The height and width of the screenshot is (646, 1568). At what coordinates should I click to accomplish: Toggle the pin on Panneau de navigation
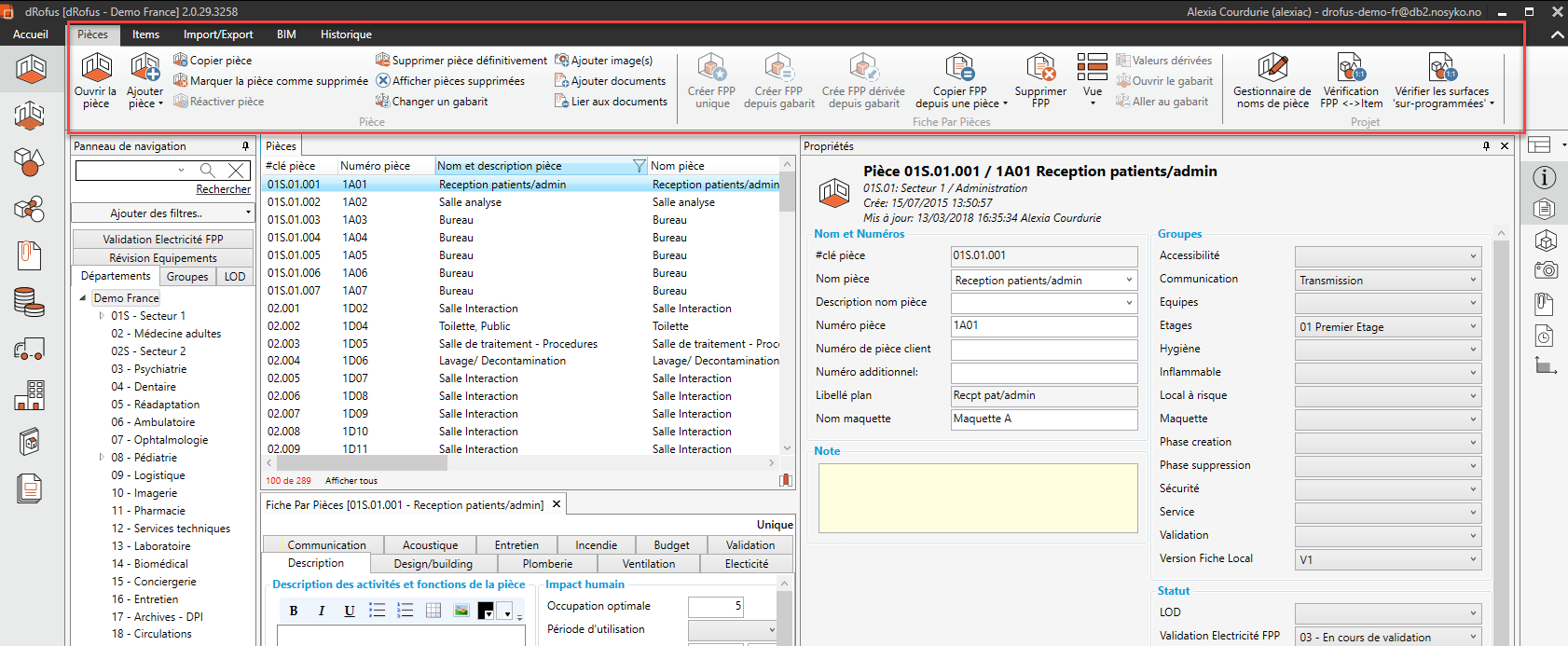(246, 146)
